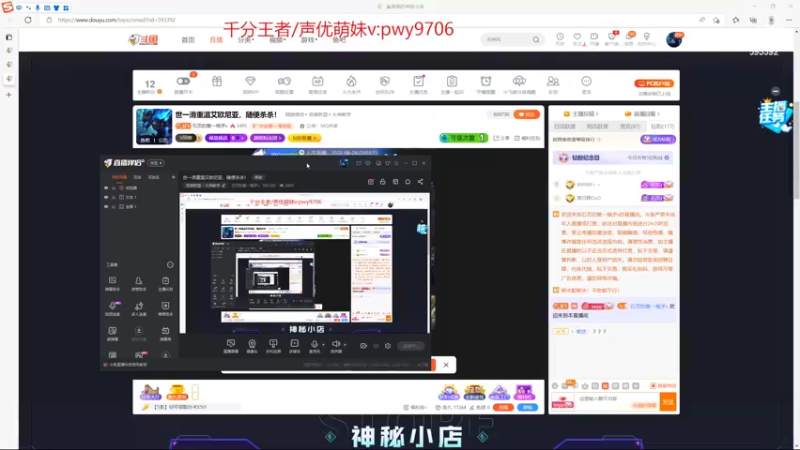Expand 直播回看 in the right panel
This screenshot has height=450, width=800.
[x=642, y=114]
